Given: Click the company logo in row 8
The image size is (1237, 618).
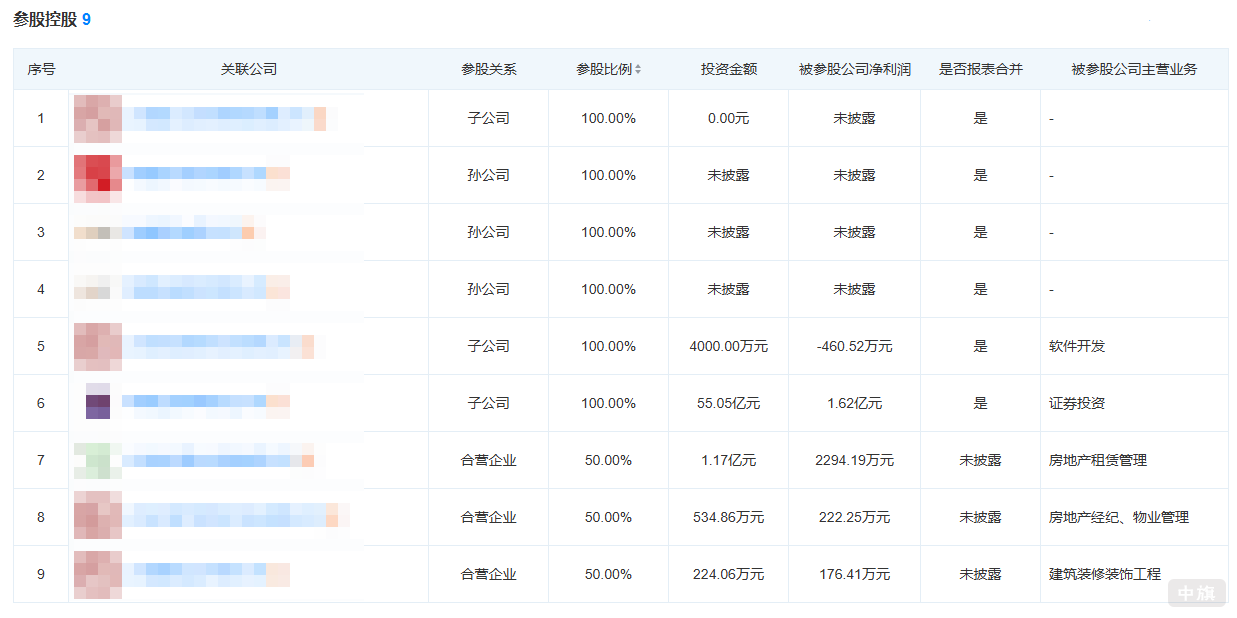Looking at the screenshot, I should point(97,517).
